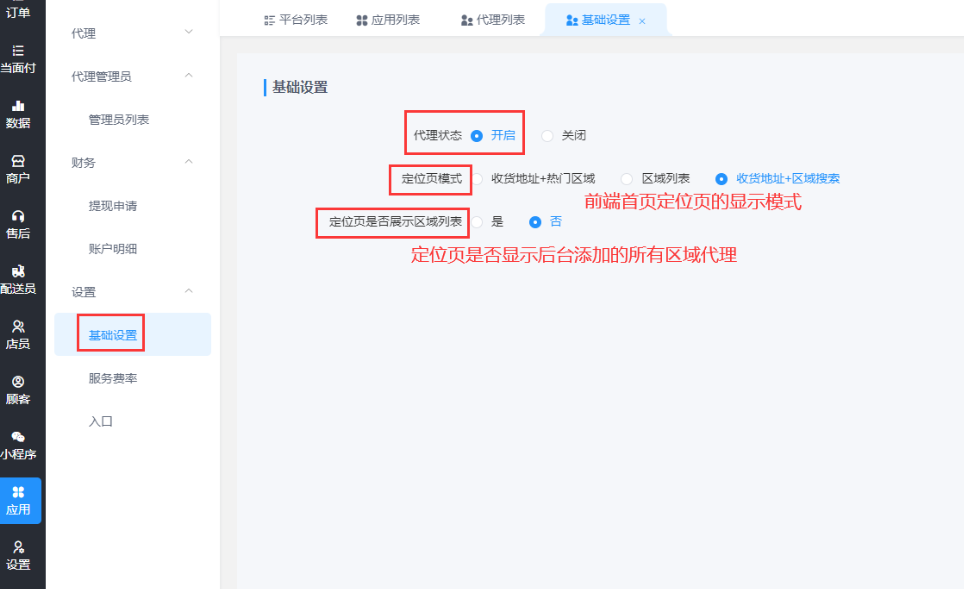Viewport: 964px width, 589px height.
Task: Open the 数据 chart icon
Action: [x=18, y=106]
